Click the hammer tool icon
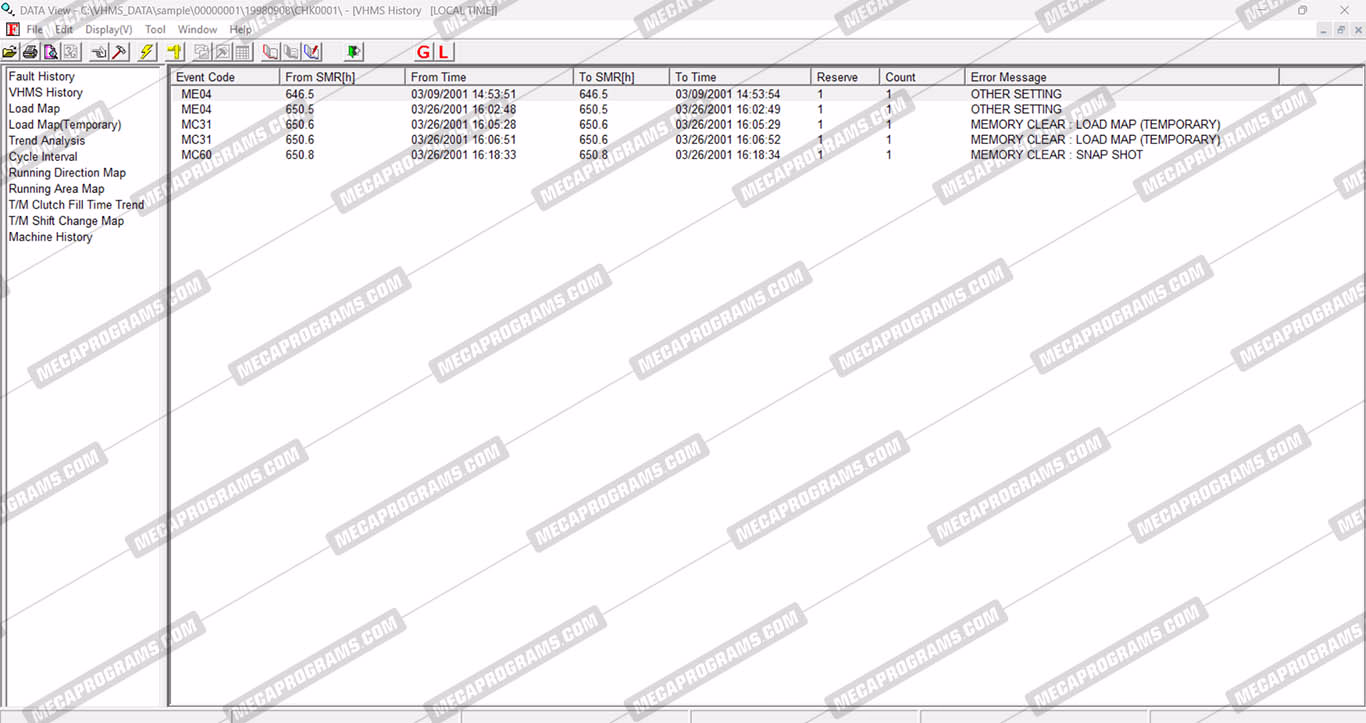The image size is (1366, 723). coord(120,52)
